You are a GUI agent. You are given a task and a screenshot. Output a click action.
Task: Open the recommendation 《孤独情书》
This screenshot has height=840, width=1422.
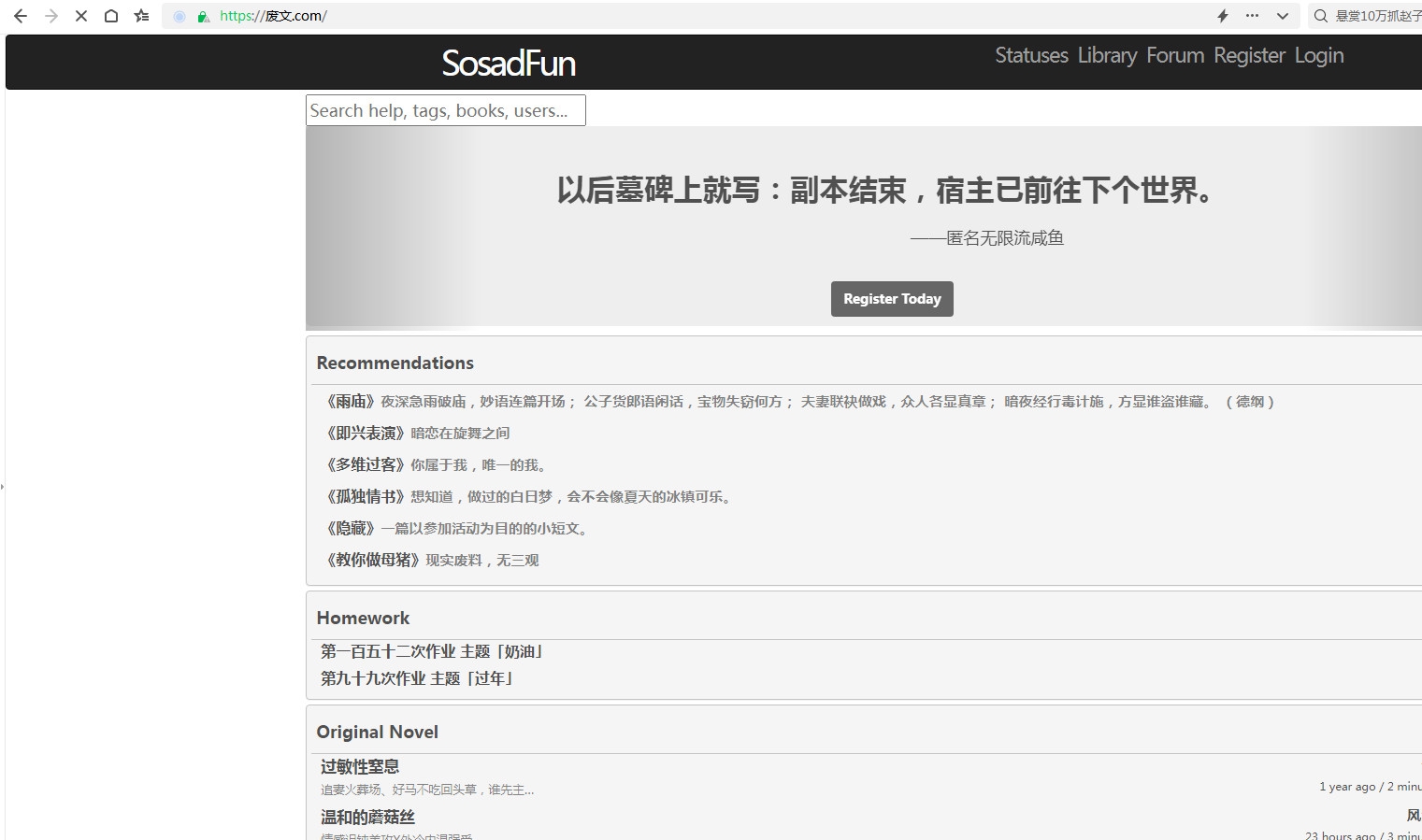(x=366, y=497)
